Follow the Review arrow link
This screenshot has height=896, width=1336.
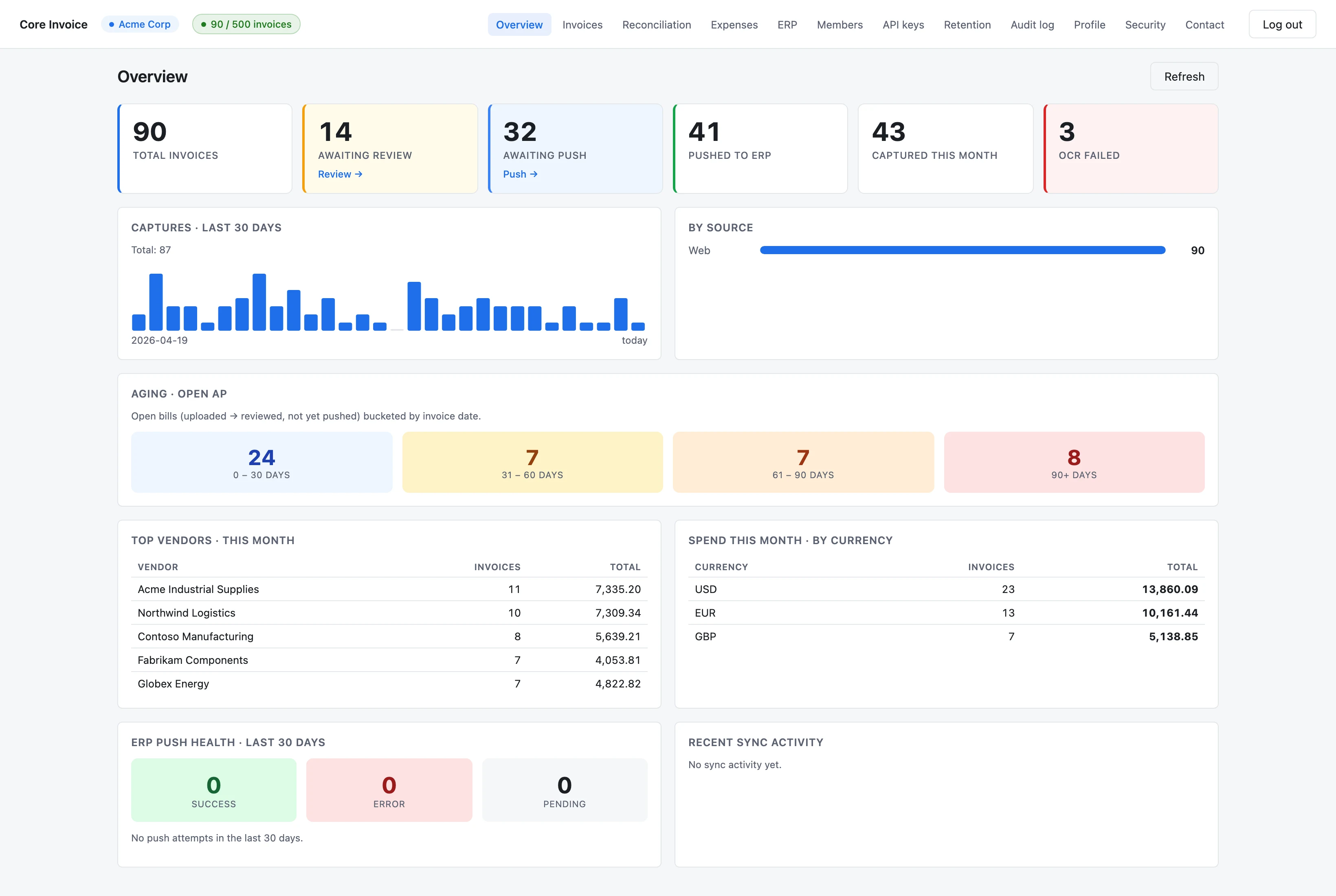340,174
